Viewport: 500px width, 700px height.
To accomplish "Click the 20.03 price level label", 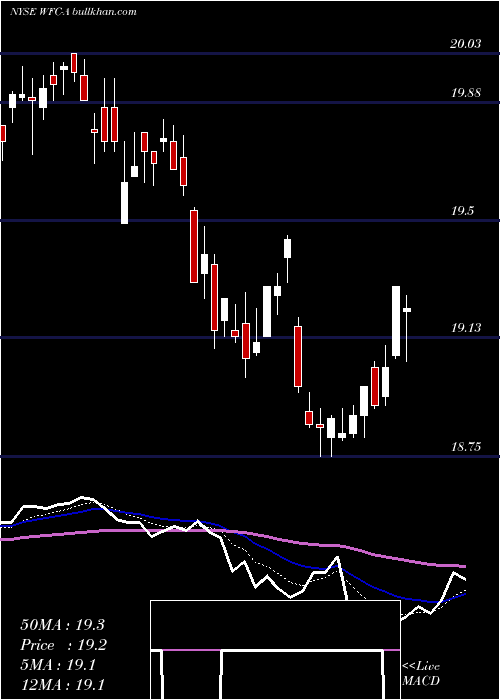I will point(466,44).
